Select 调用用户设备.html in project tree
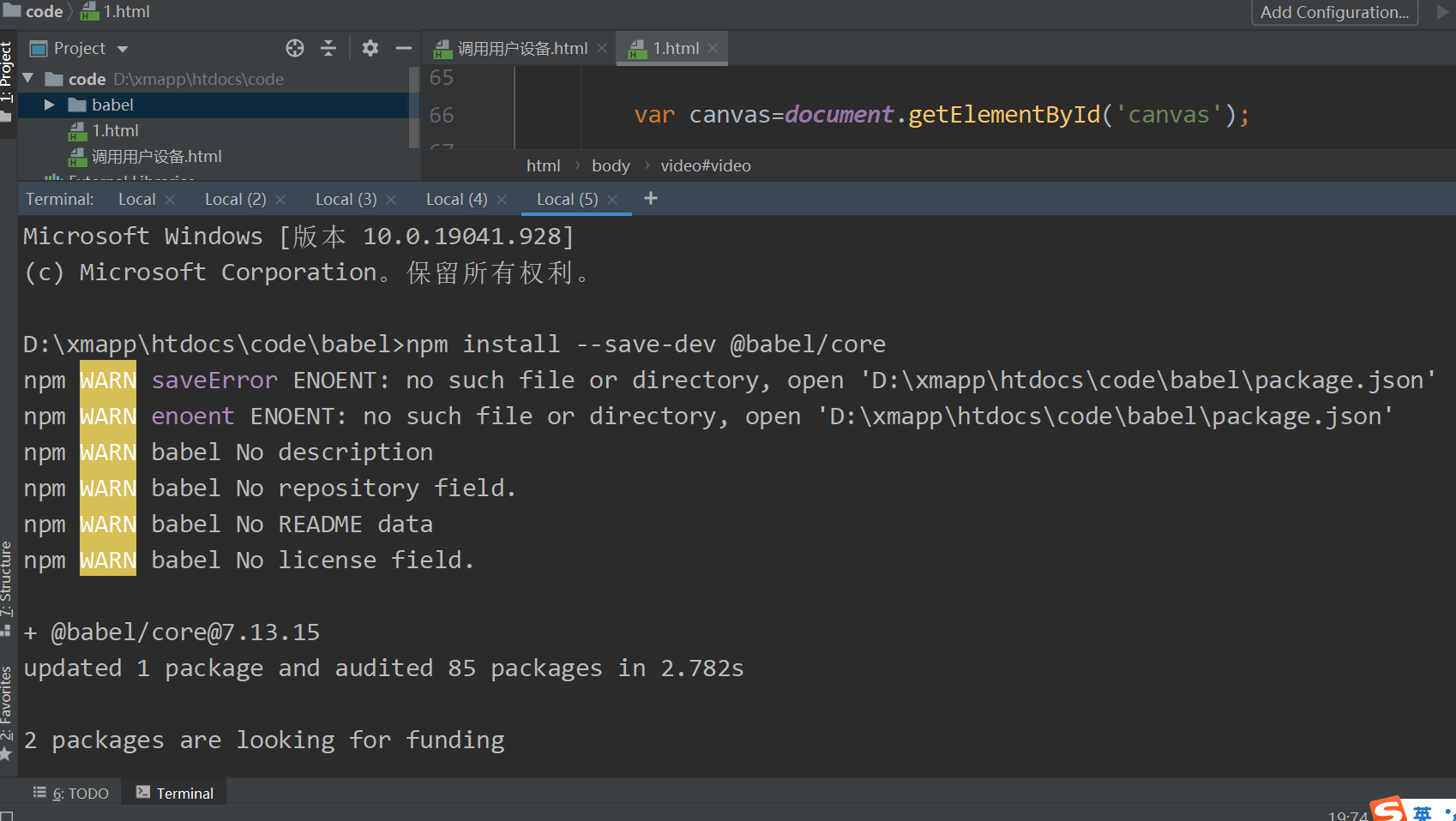 click(x=156, y=156)
